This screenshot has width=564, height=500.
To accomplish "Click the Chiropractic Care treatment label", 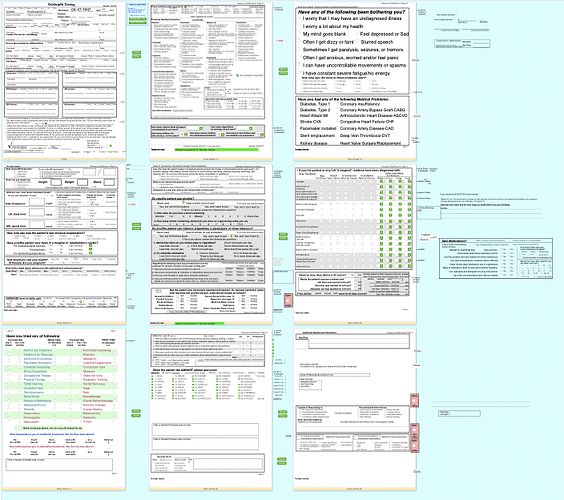I will 94,367.
